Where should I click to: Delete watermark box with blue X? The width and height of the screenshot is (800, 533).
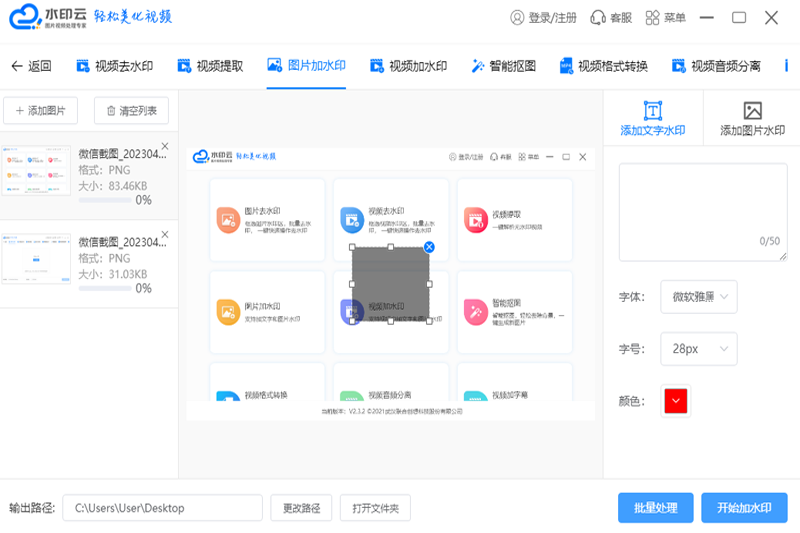click(429, 247)
